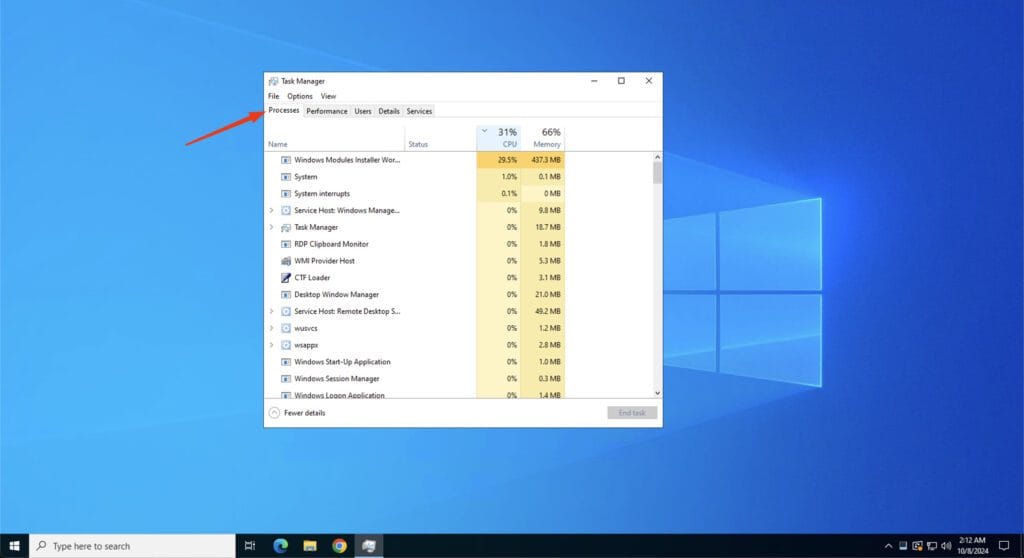Viewport: 1024px width, 558px height.
Task: Open the Options menu
Action: tap(300, 96)
